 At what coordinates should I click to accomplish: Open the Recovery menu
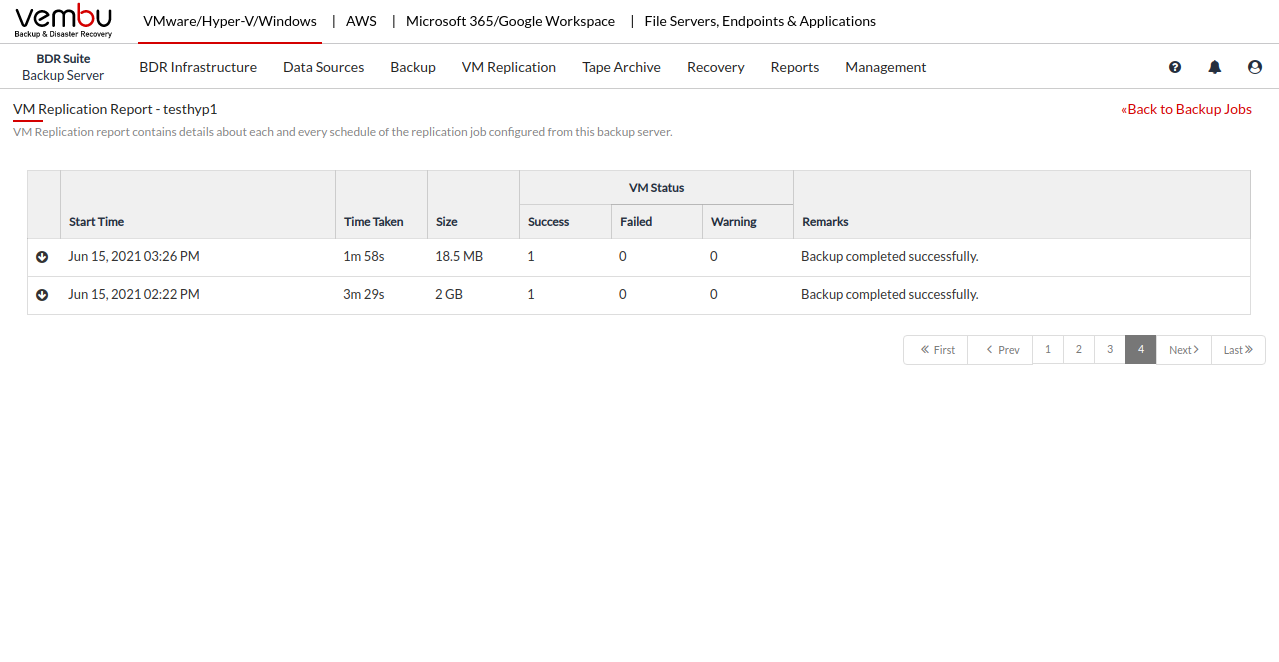(x=715, y=67)
